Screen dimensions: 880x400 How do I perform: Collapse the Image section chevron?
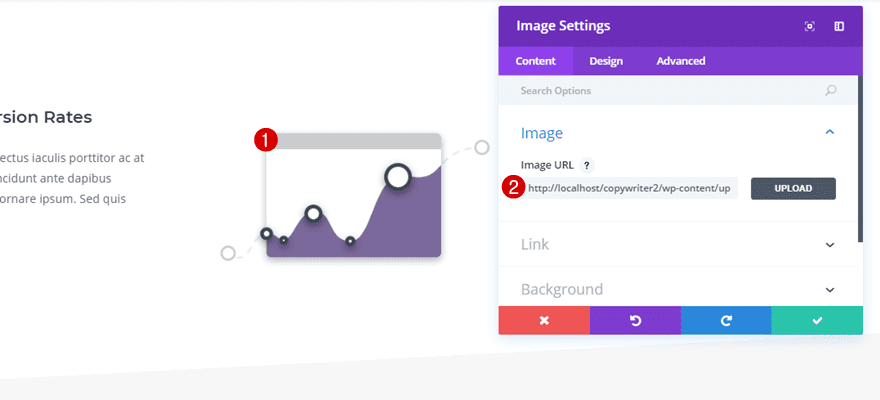tap(829, 132)
